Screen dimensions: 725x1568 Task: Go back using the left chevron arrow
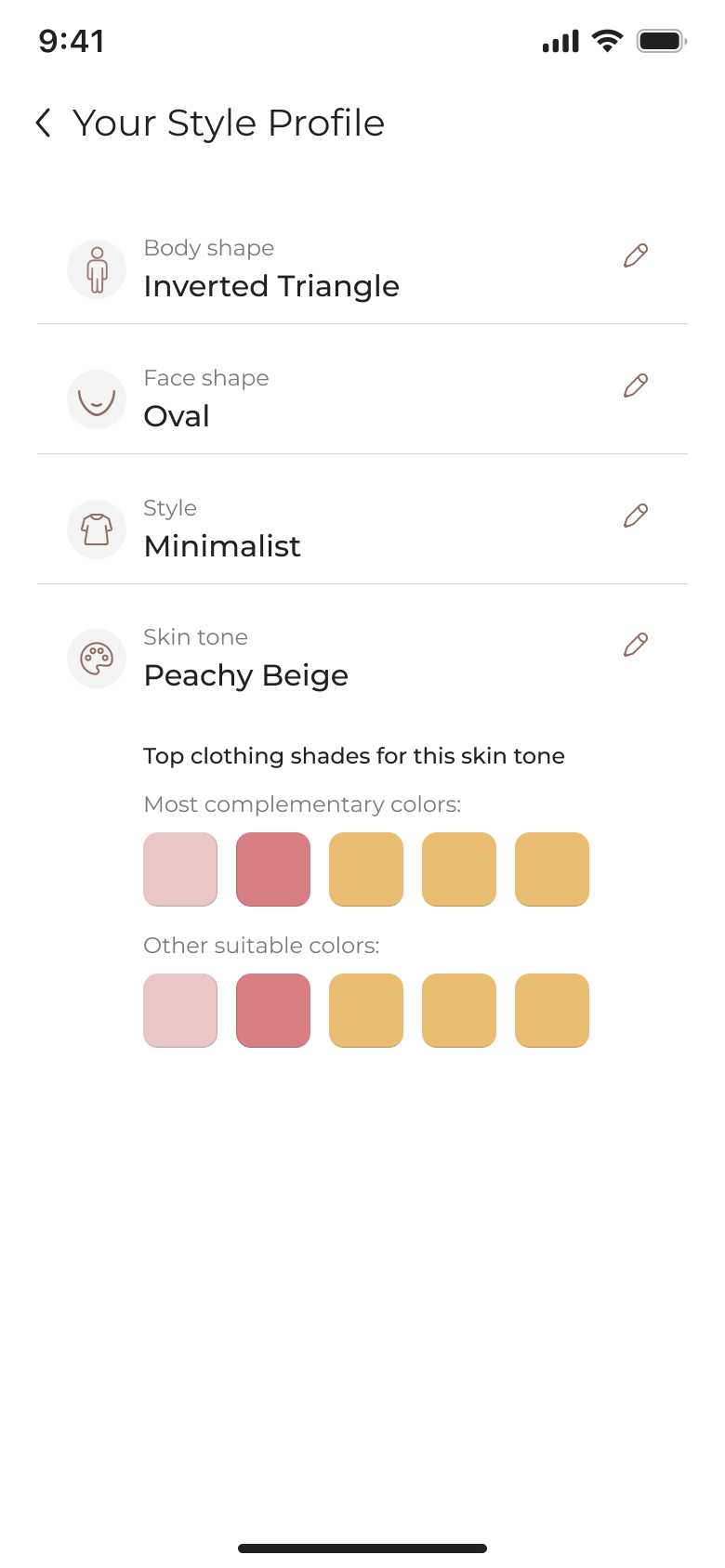pyautogui.click(x=43, y=123)
